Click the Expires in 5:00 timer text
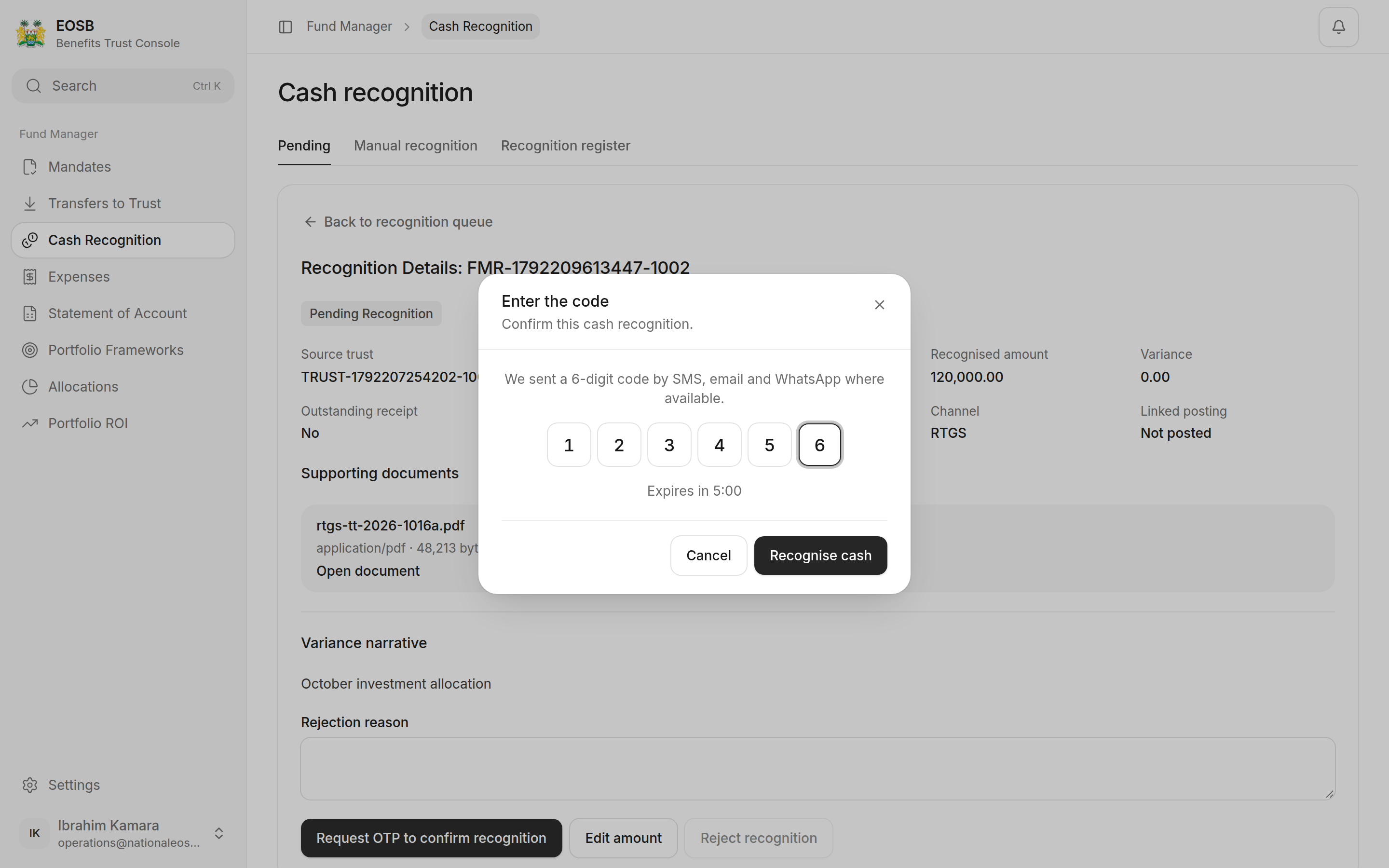 click(x=694, y=491)
